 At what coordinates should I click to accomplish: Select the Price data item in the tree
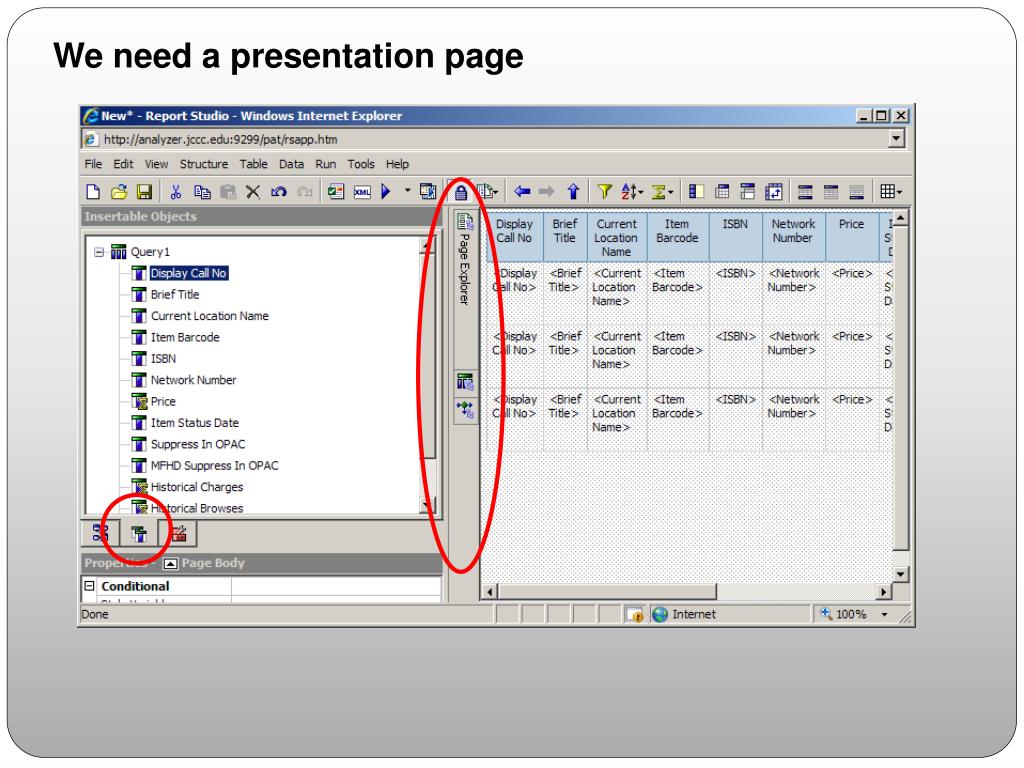coord(163,402)
